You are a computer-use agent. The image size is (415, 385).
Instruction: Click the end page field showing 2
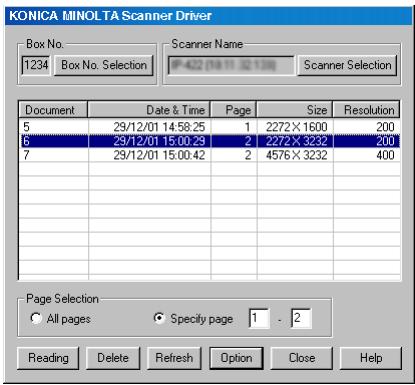click(301, 318)
